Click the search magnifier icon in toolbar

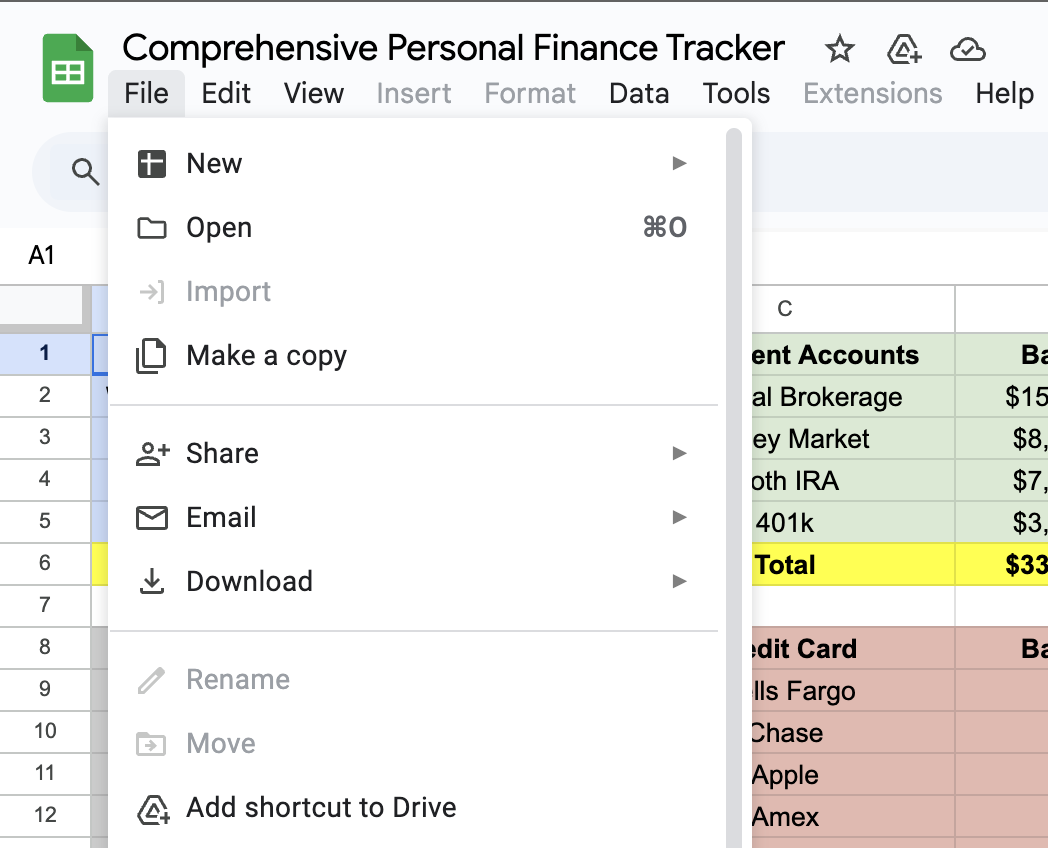click(x=86, y=172)
